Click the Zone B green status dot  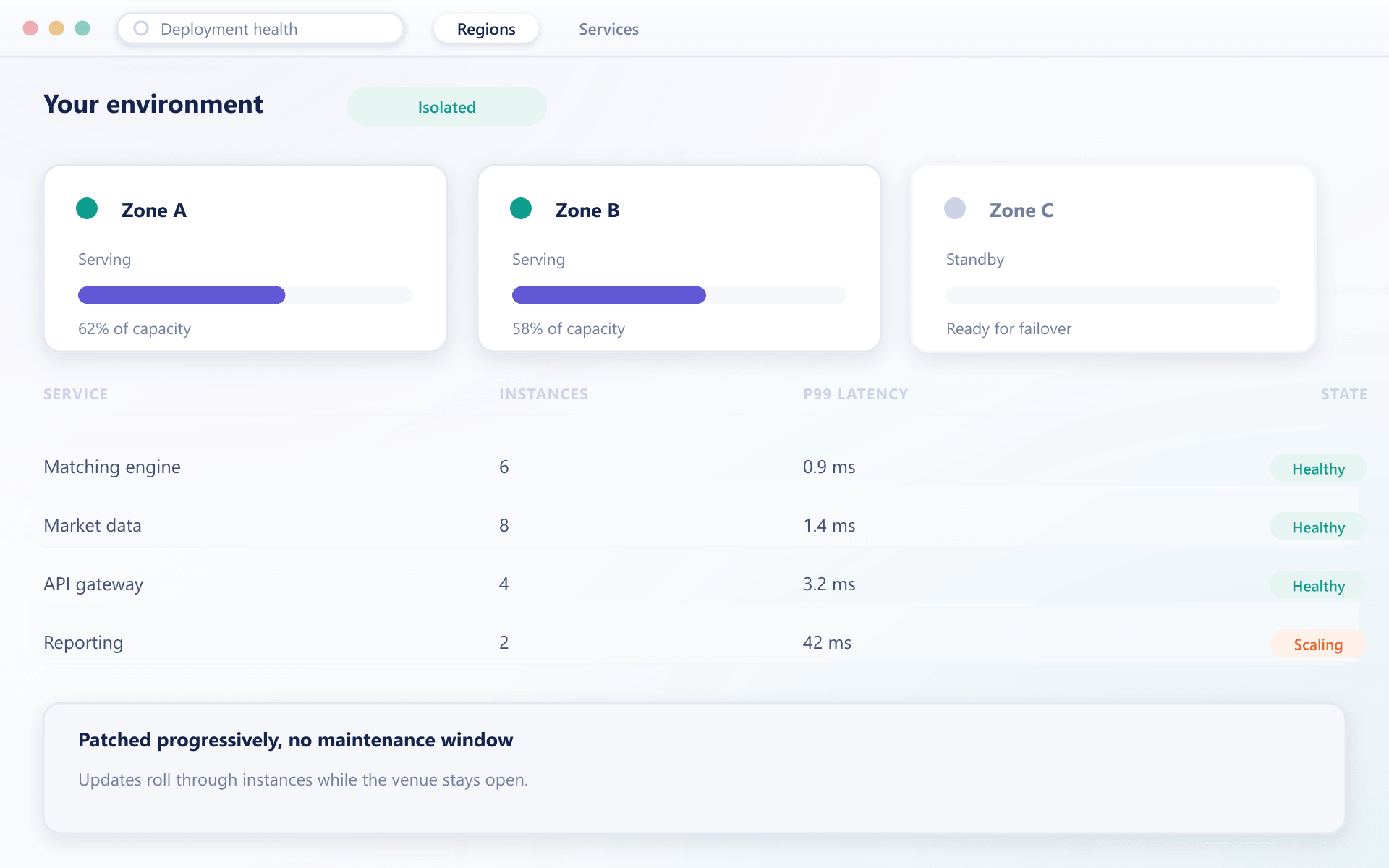(521, 208)
